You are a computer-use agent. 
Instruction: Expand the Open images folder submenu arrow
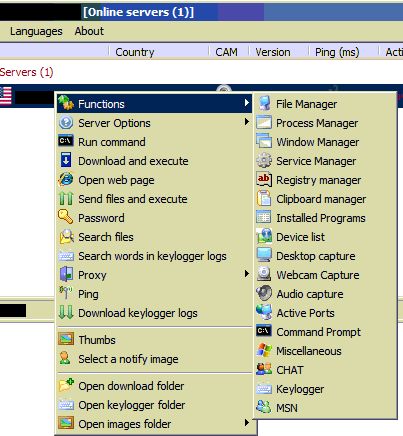point(247,422)
